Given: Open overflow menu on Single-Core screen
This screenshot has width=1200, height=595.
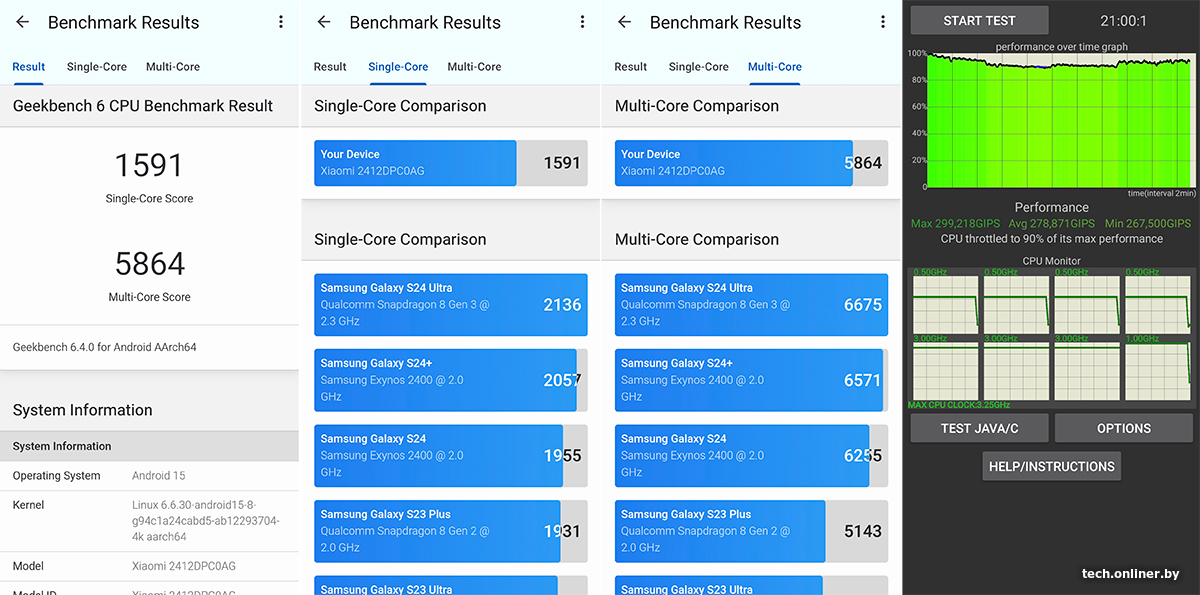Looking at the screenshot, I should click(583, 22).
